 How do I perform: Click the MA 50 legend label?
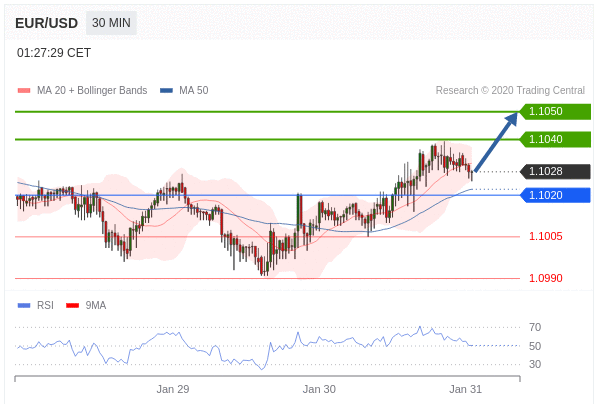pos(194,90)
